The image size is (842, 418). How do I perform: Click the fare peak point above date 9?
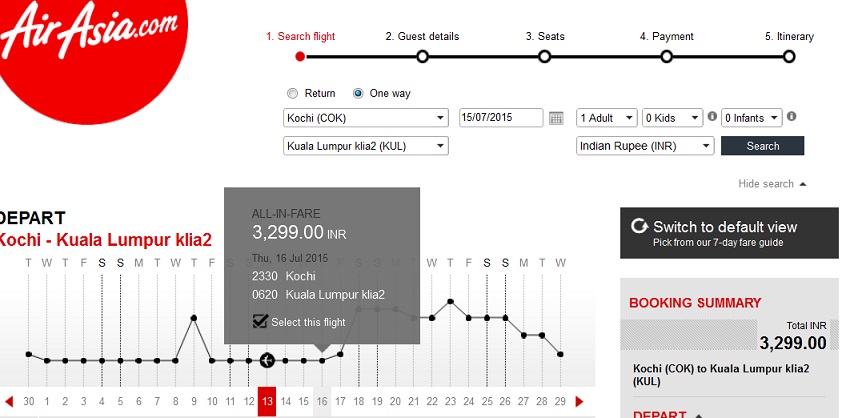tap(194, 318)
